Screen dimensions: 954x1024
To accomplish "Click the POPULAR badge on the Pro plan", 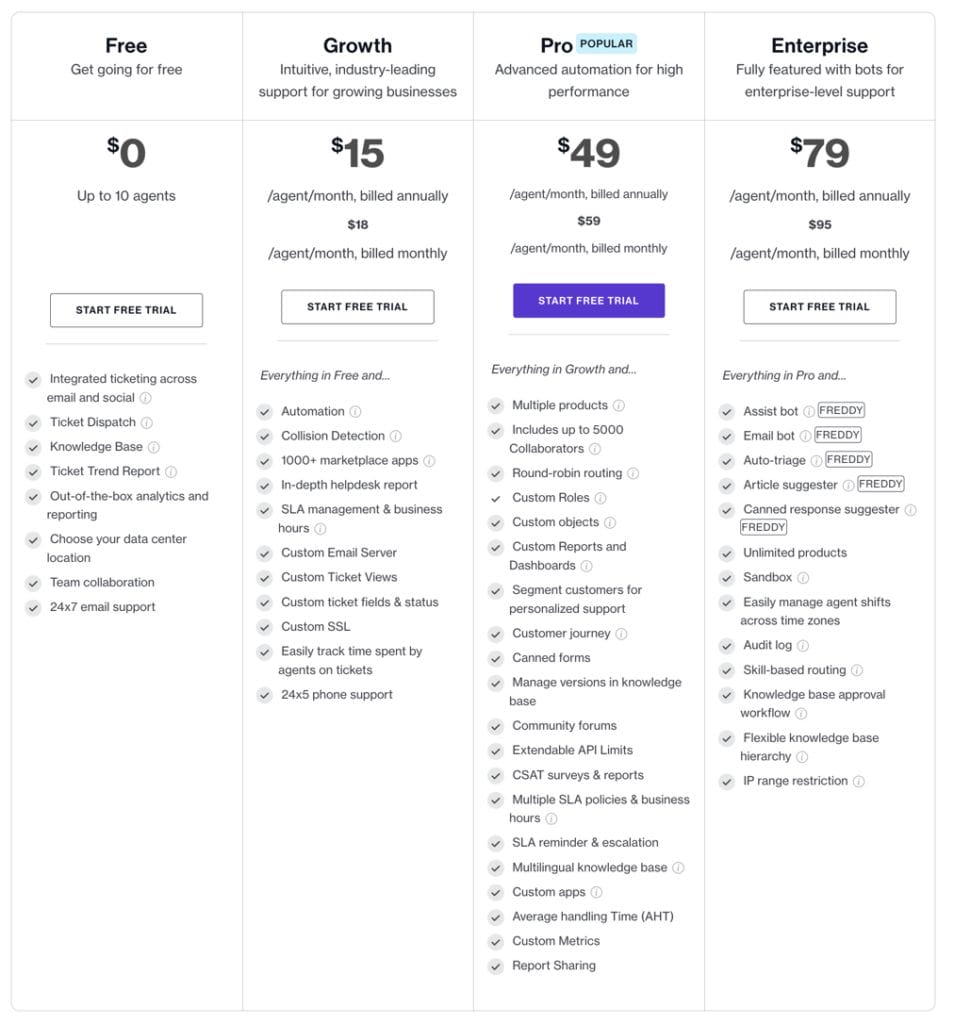I will (605, 44).
